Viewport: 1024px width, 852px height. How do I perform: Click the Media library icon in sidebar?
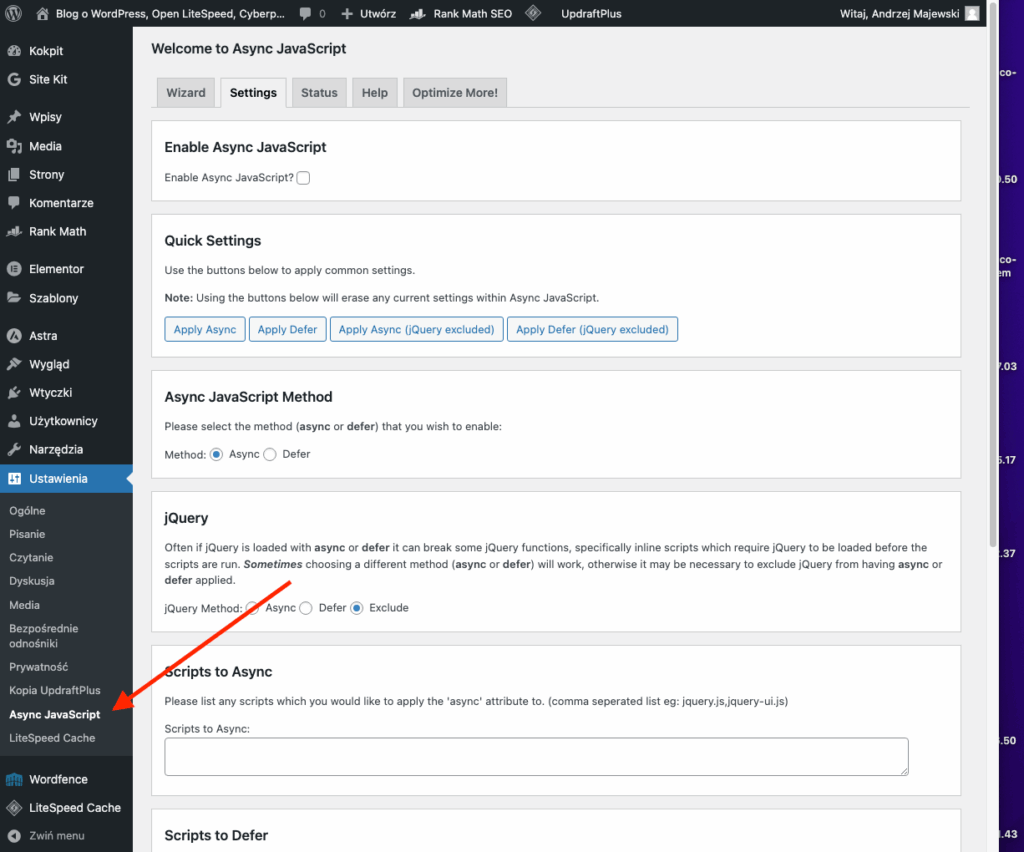(x=14, y=146)
